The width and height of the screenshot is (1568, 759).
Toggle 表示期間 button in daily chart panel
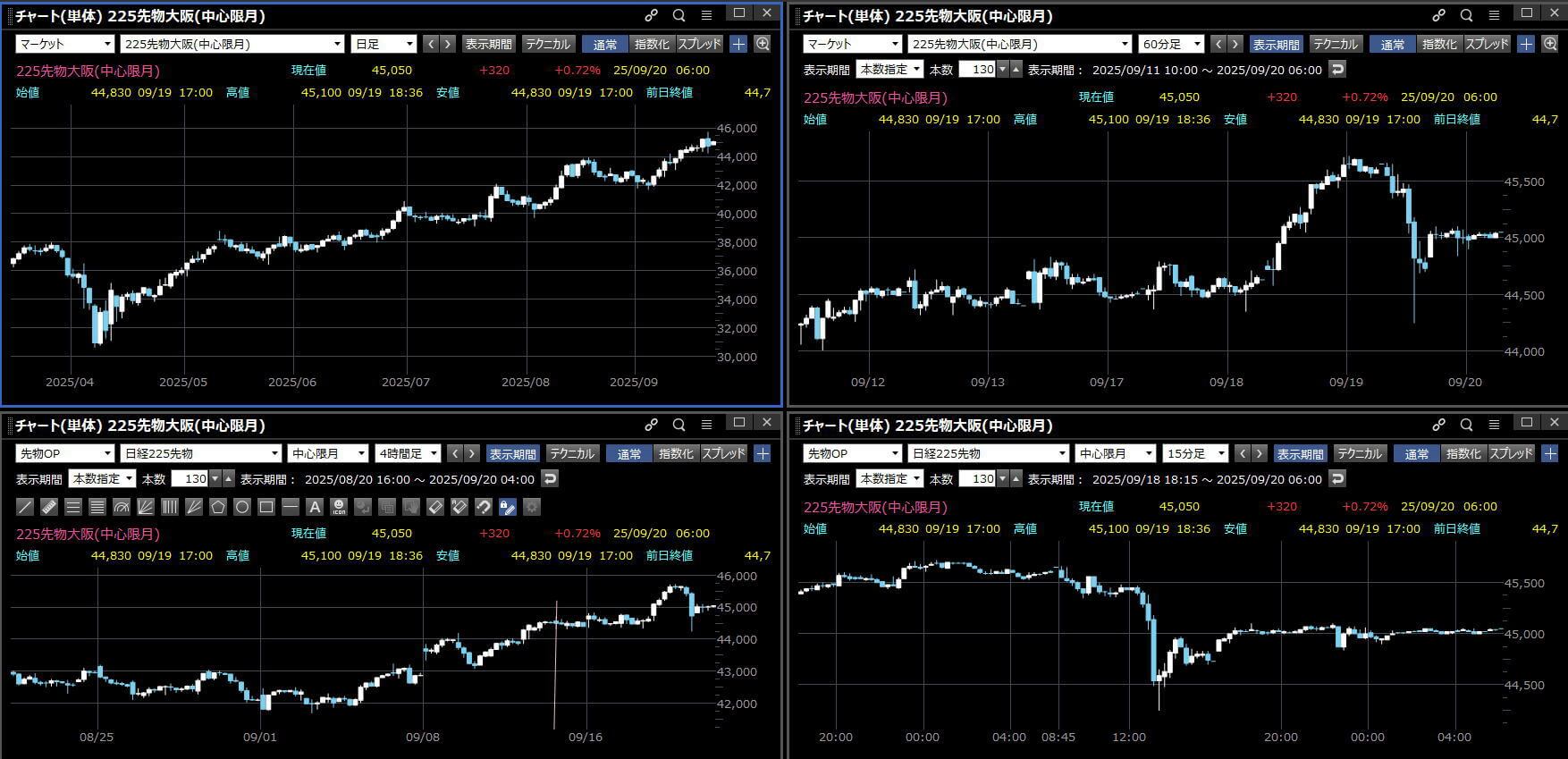tap(488, 44)
